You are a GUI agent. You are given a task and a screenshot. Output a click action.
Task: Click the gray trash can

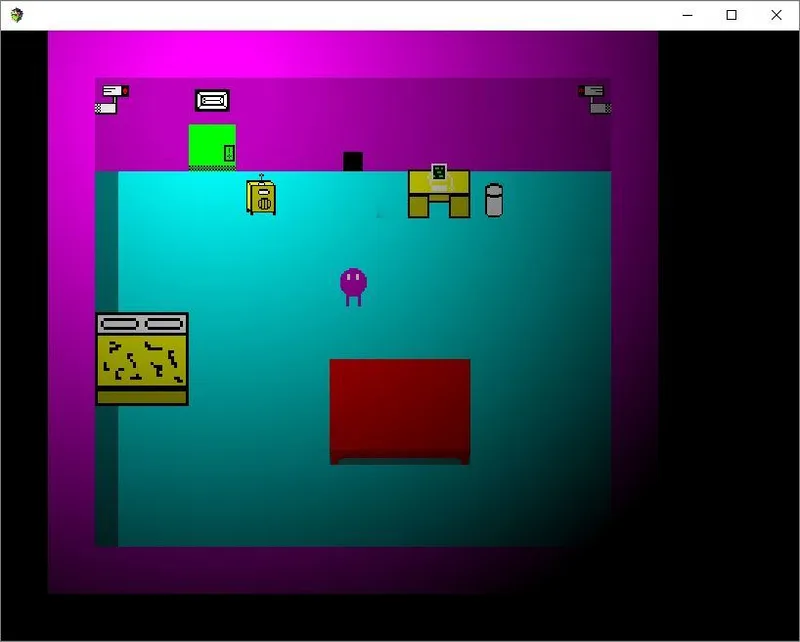[x=493, y=200]
